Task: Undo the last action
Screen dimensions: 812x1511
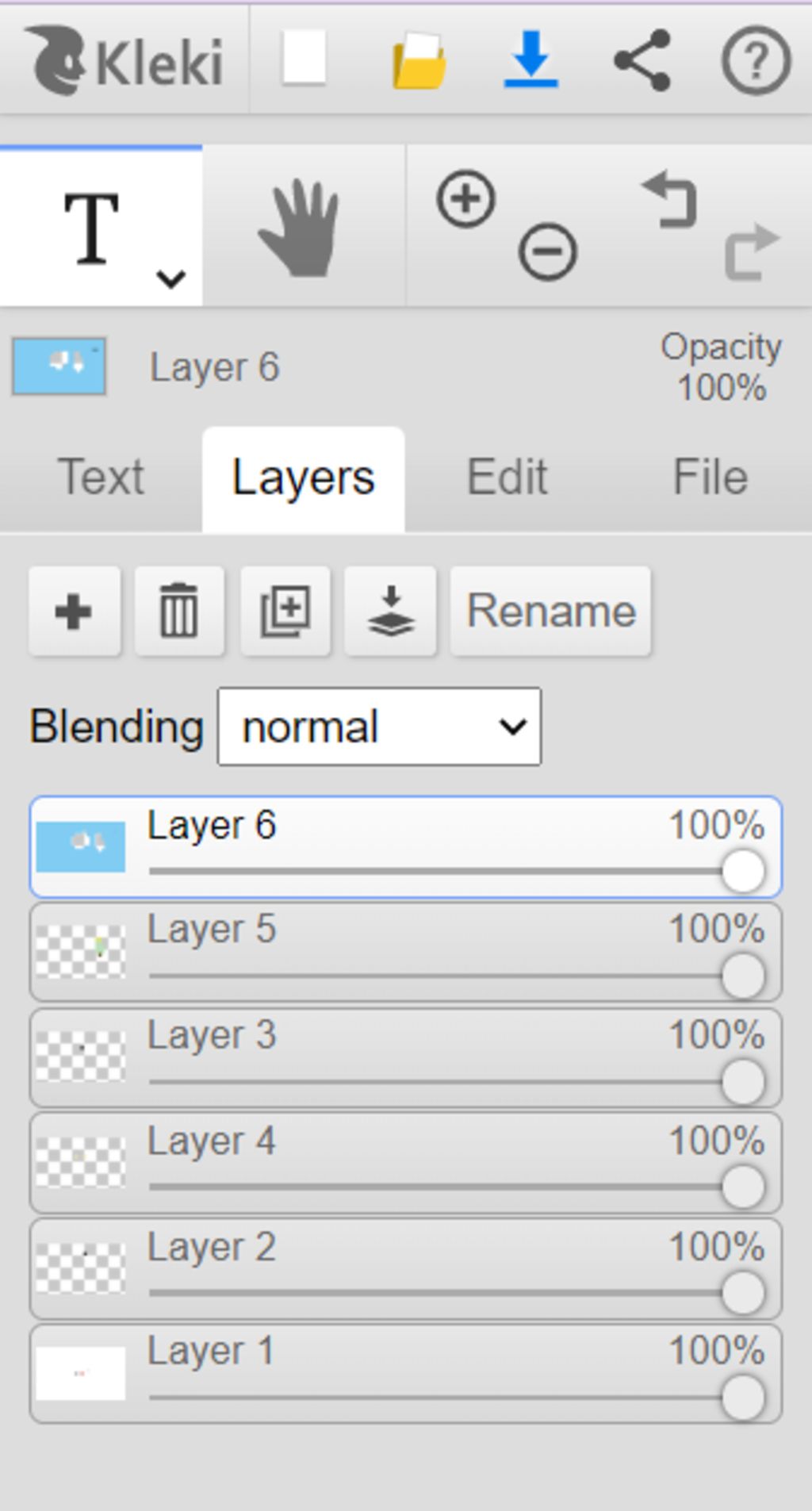Action: (x=670, y=201)
